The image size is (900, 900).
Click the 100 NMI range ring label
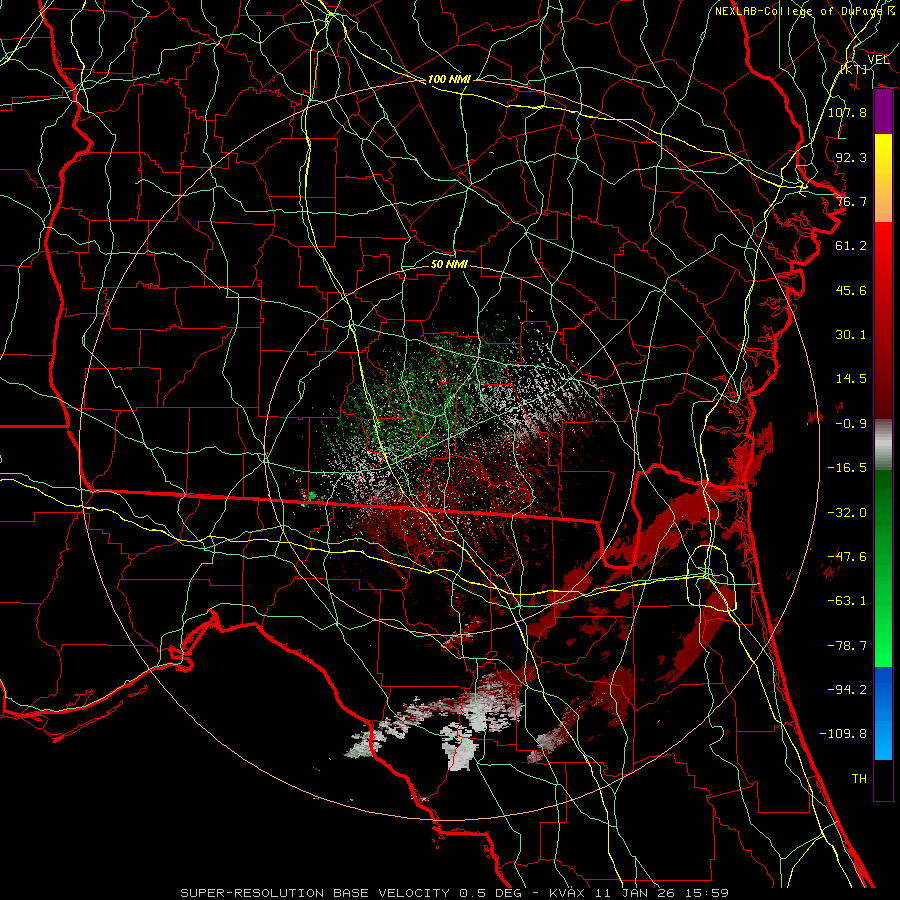click(x=449, y=79)
